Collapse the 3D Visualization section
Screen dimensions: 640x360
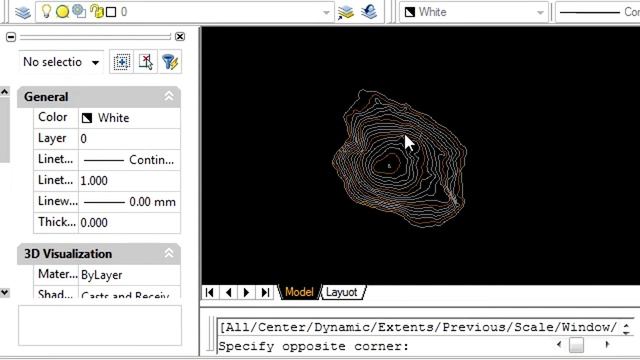pos(169,253)
